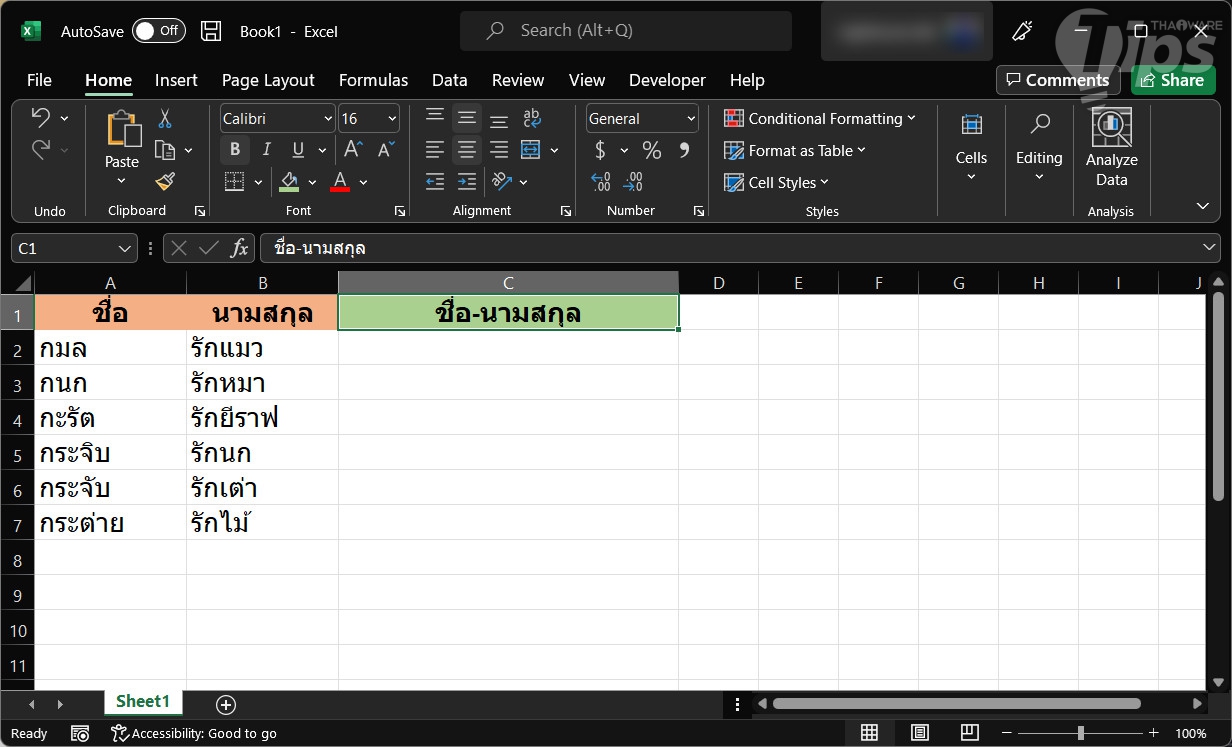Click Analyze Data button
Screen dimensions: 1232x747
click(x=1111, y=148)
